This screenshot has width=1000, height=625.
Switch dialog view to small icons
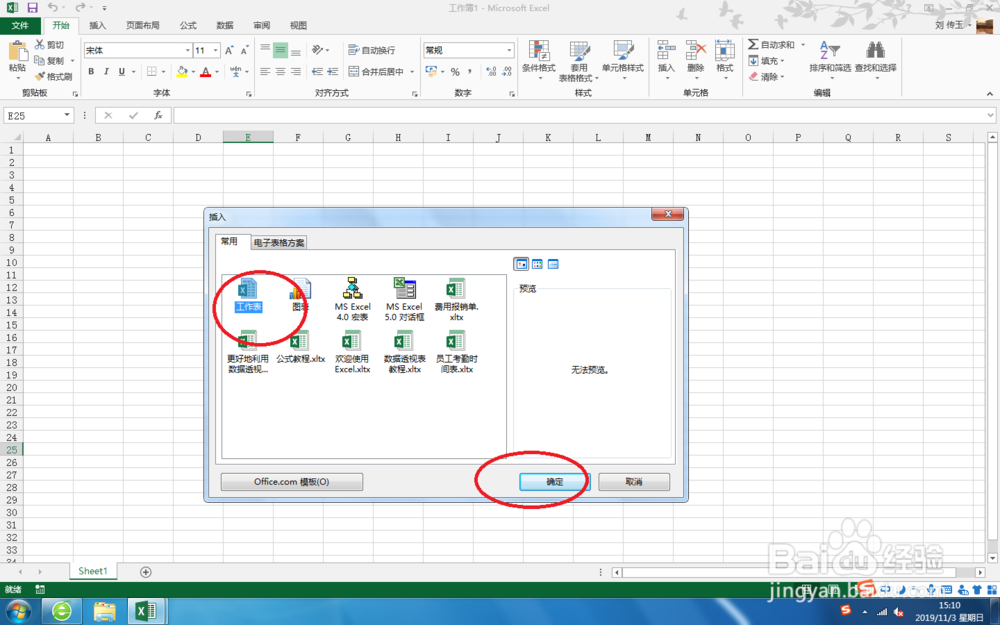coord(537,264)
